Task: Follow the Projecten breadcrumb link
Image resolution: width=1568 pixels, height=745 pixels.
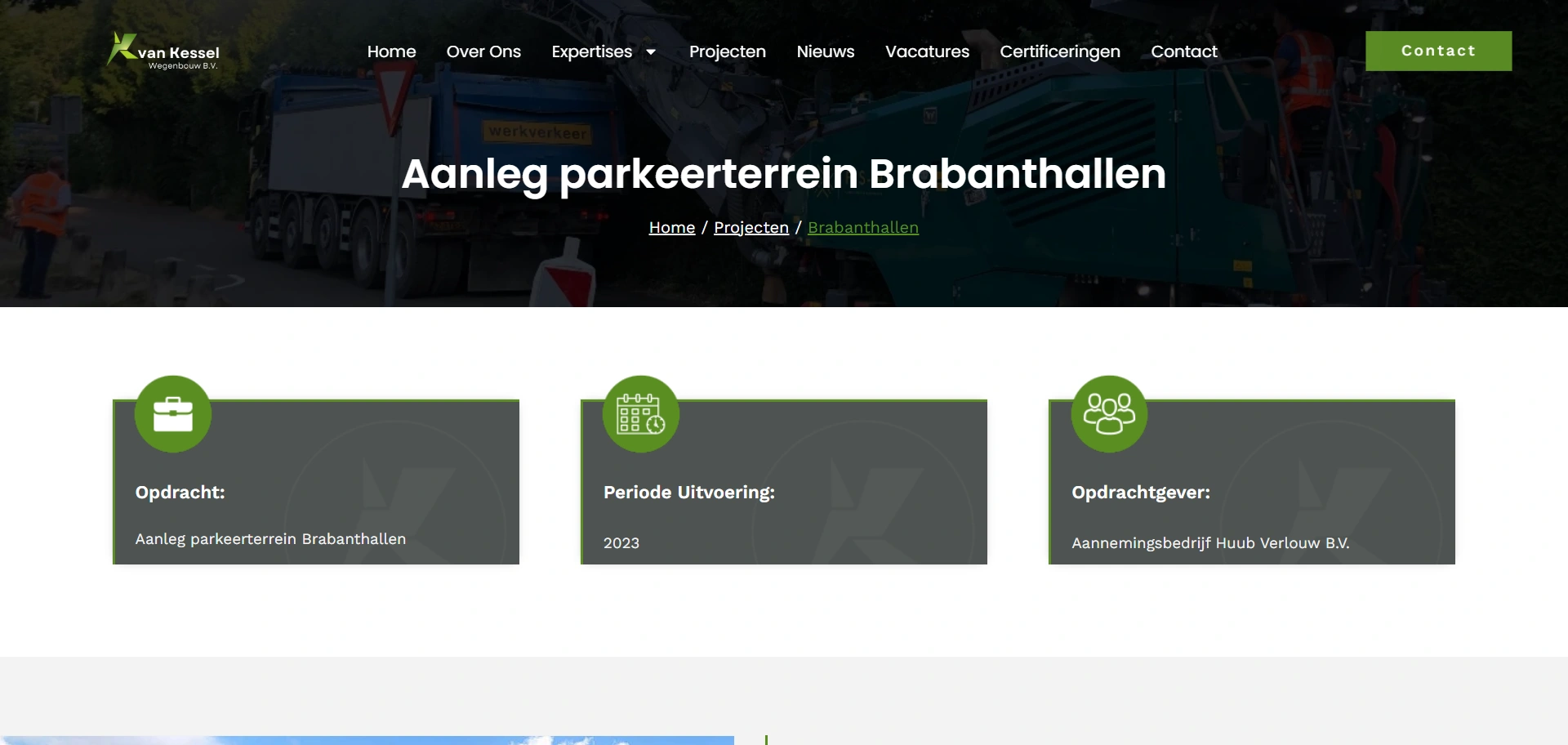Action: click(x=751, y=228)
